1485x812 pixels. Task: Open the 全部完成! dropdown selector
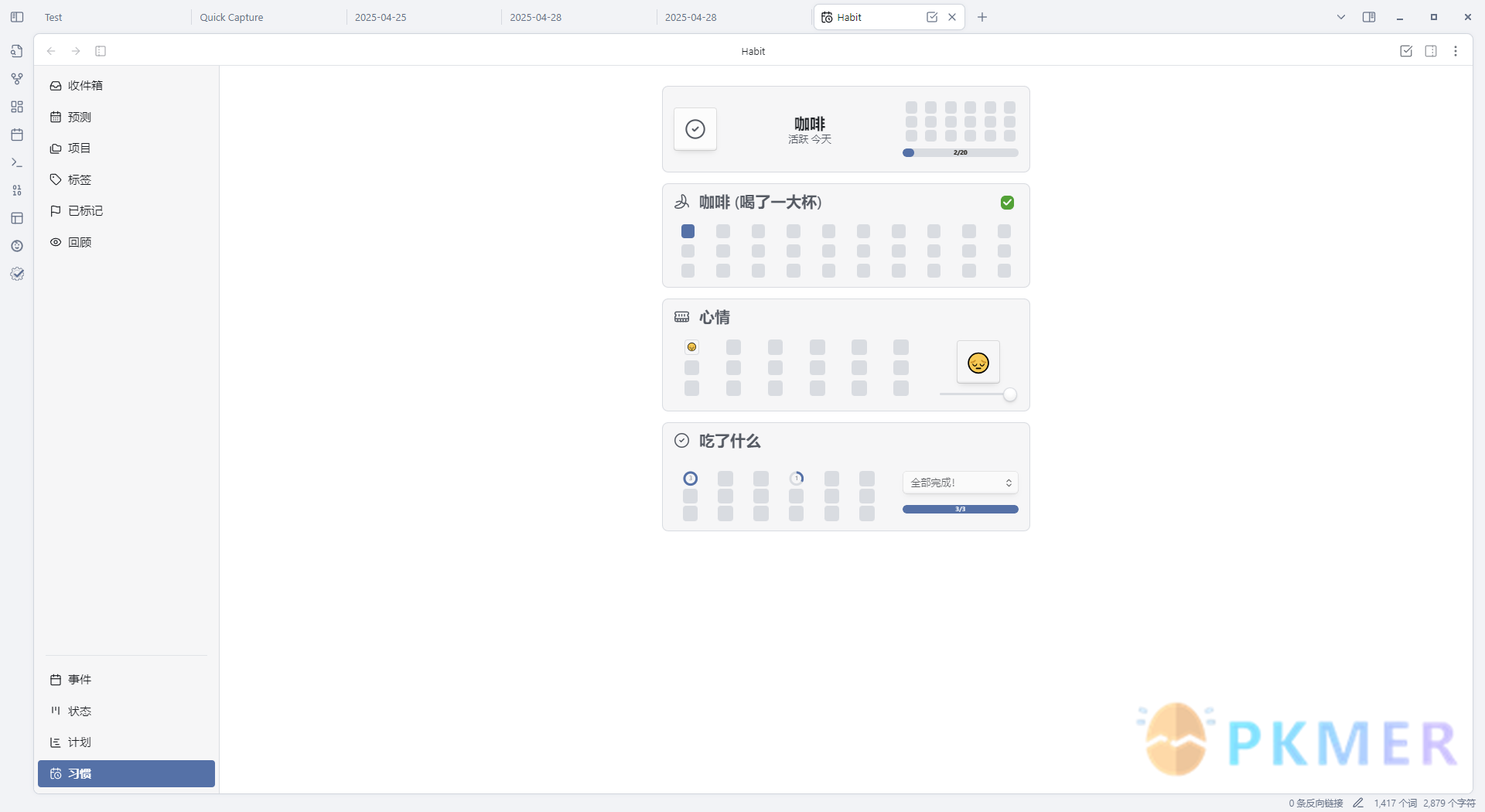[x=960, y=483]
